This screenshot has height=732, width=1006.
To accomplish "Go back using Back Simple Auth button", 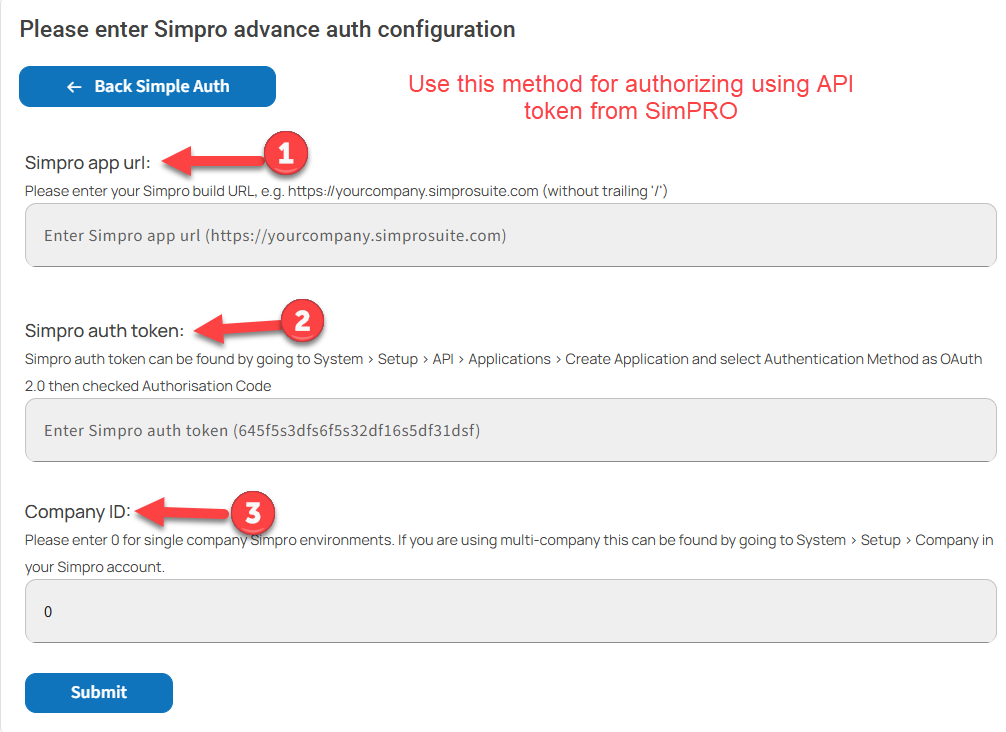I will point(147,87).
